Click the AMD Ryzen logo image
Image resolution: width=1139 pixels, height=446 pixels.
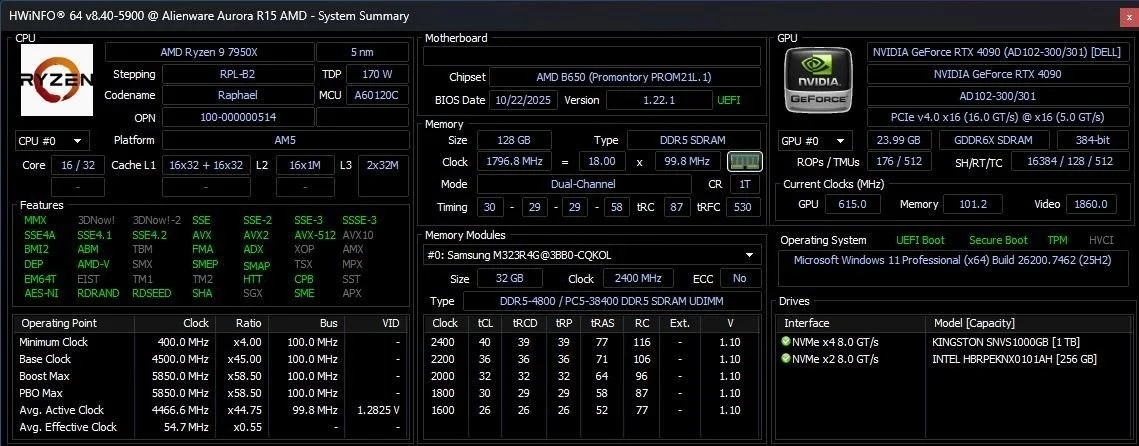pos(57,80)
